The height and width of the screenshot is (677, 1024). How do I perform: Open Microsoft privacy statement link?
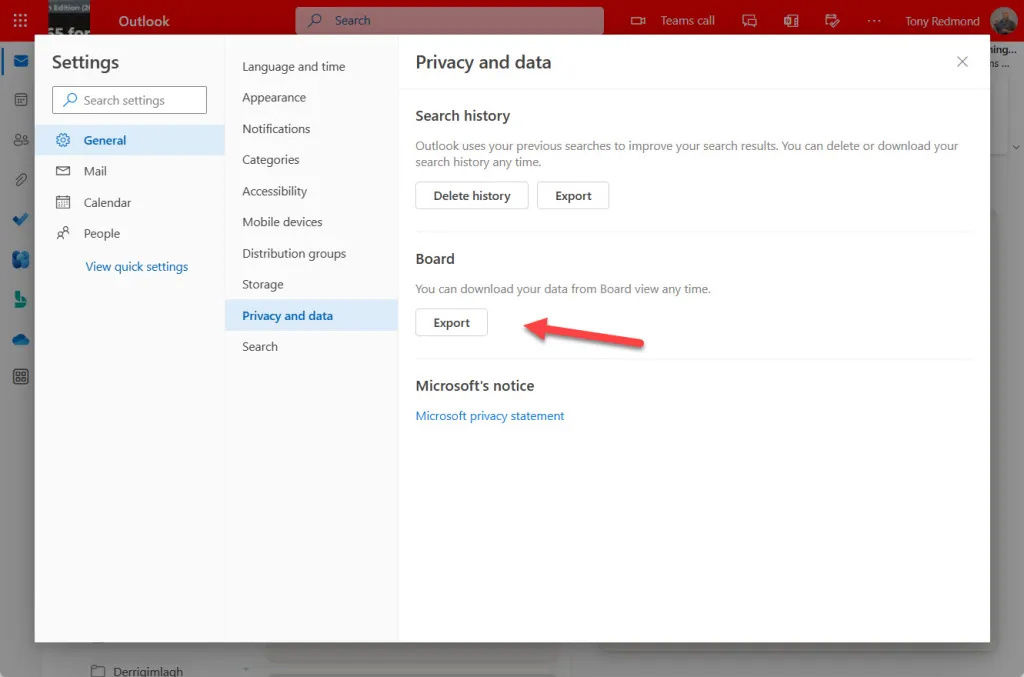pyautogui.click(x=490, y=416)
